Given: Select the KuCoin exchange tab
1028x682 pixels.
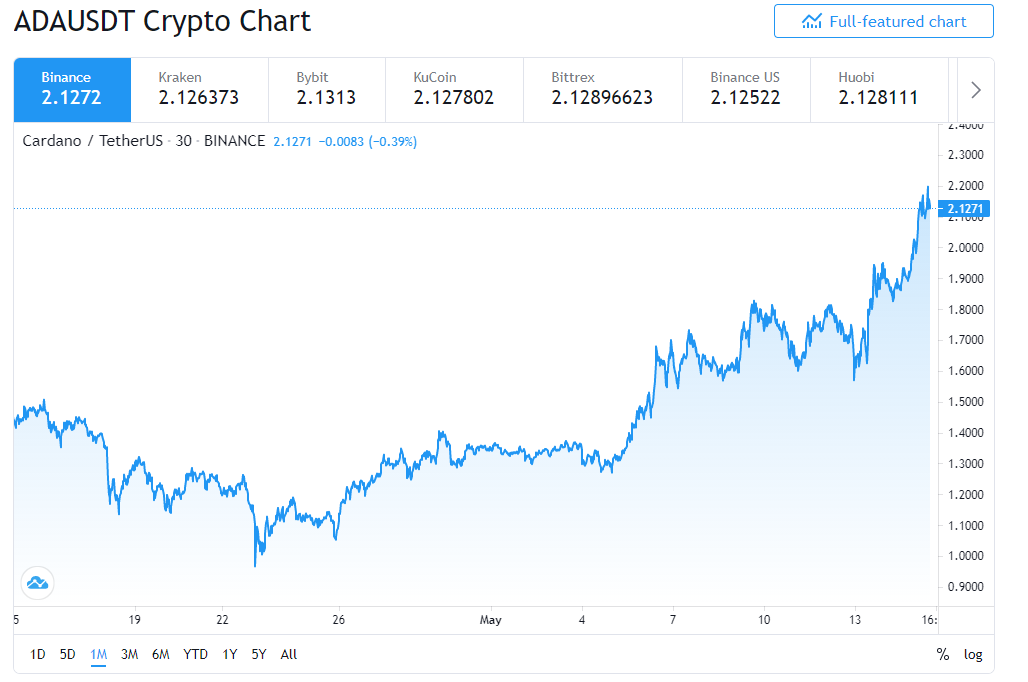Looking at the screenshot, I should click(x=454, y=90).
